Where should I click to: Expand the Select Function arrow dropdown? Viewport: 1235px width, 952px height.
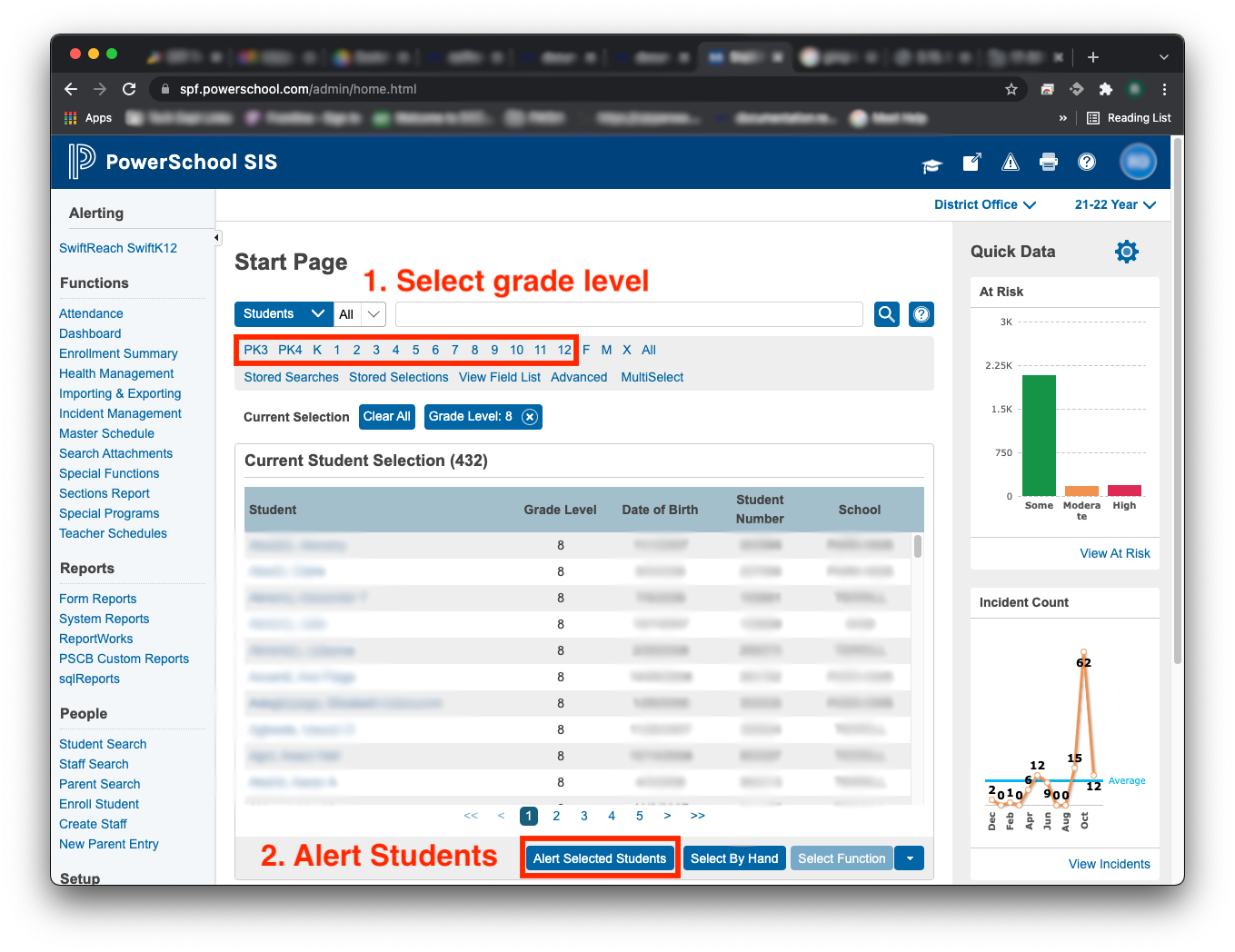[910, 858]
